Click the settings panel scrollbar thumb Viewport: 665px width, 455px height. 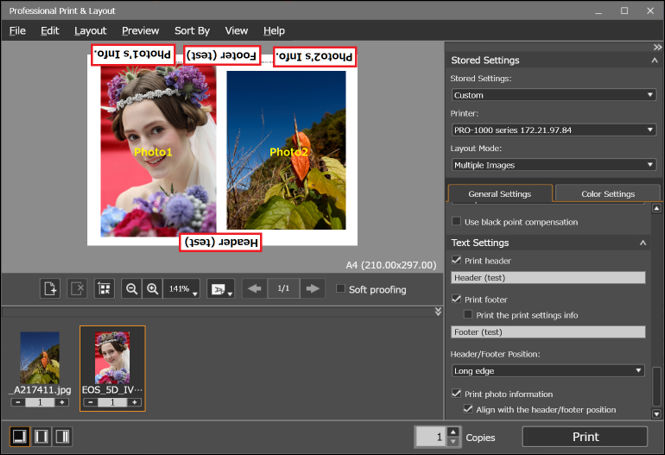coord(656,386)
